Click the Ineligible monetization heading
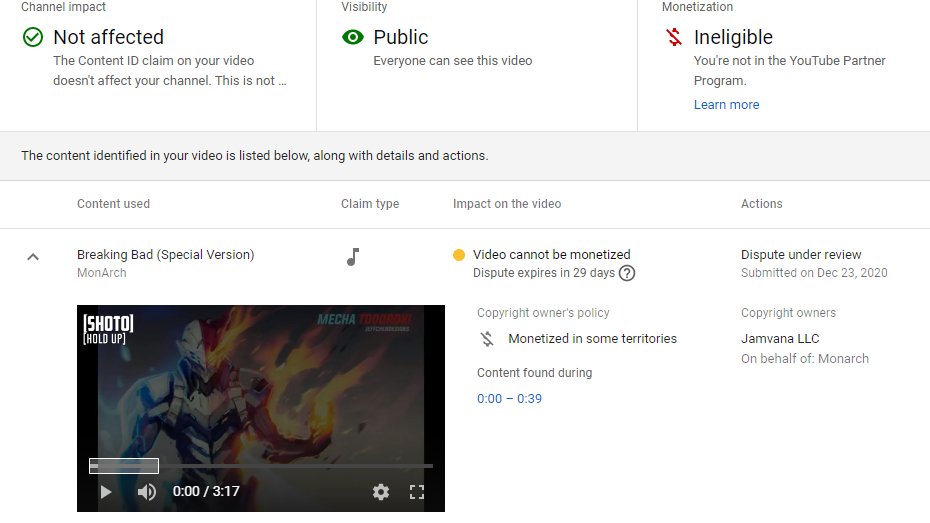Screen dimensions: 930x523 click(x=733, y=37)
